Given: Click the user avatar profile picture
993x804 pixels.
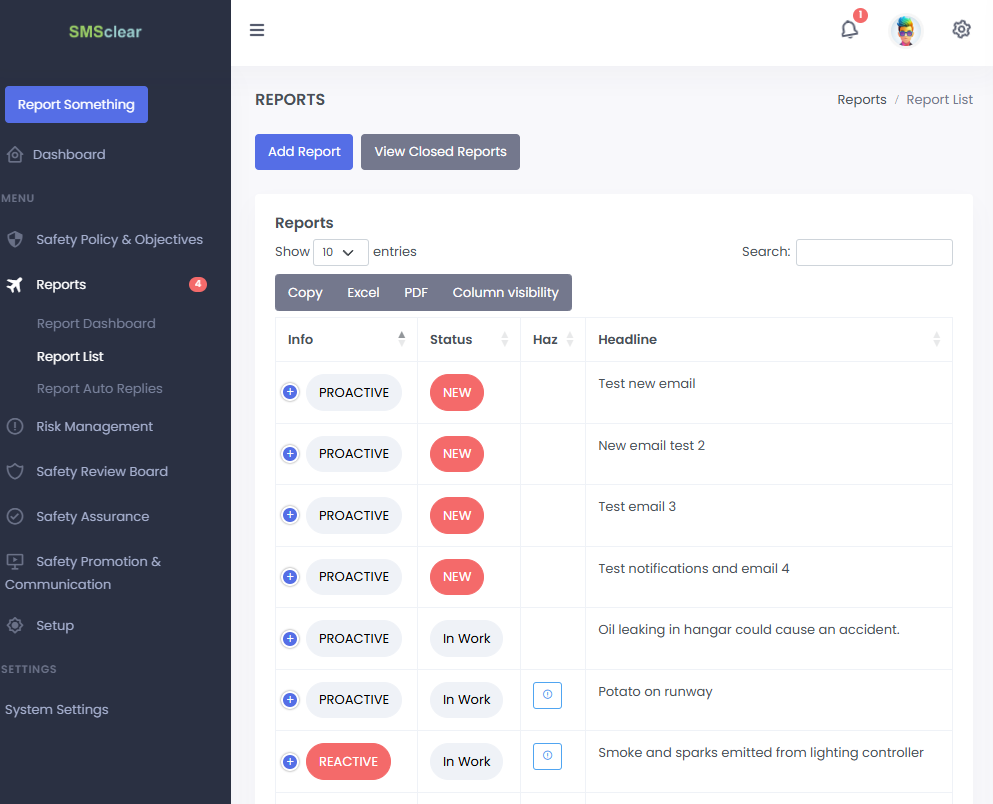Looking at the screenshot, I should click(x=905, y=30).
